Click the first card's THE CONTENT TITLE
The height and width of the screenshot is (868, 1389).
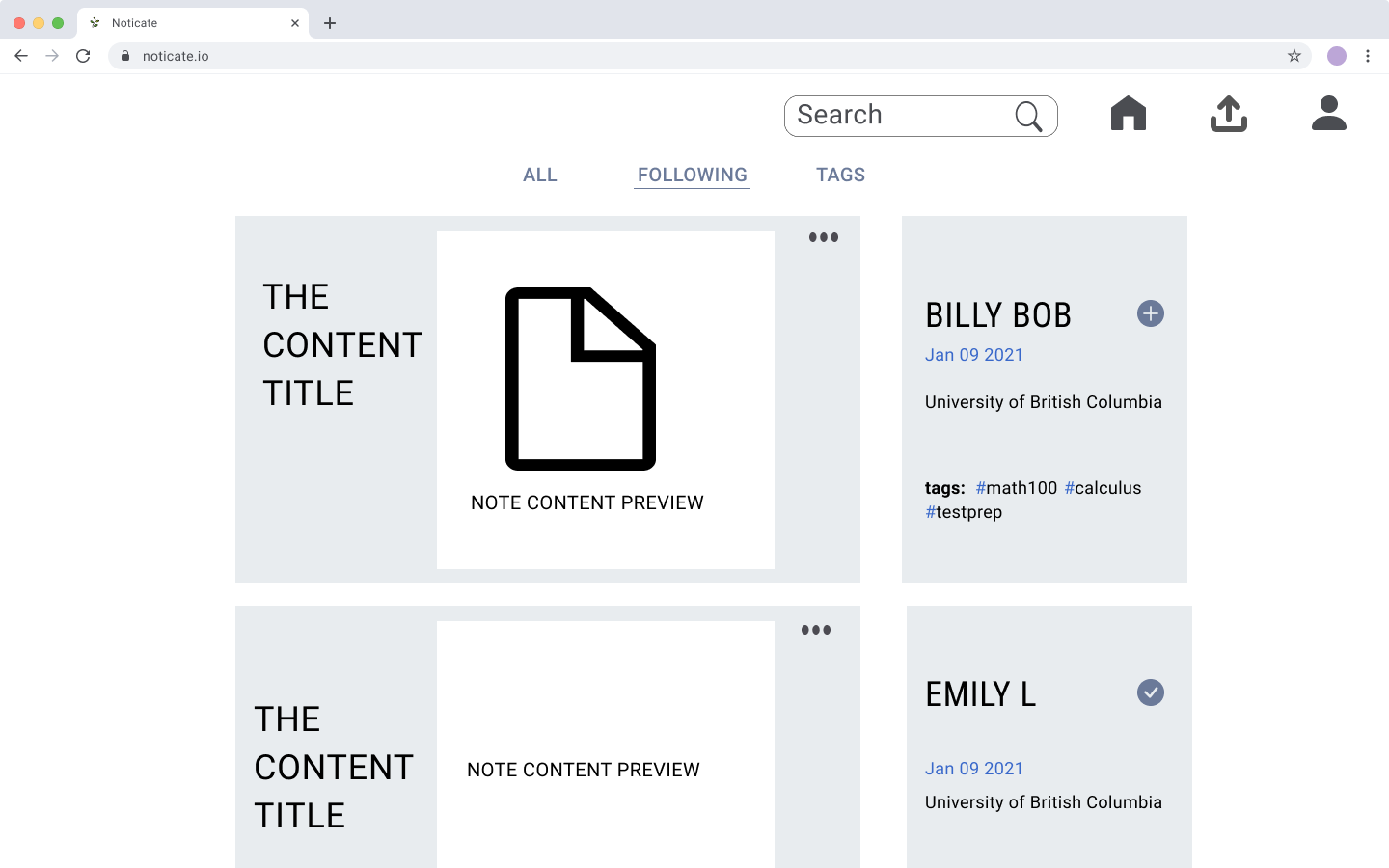[x=342, y=344]
